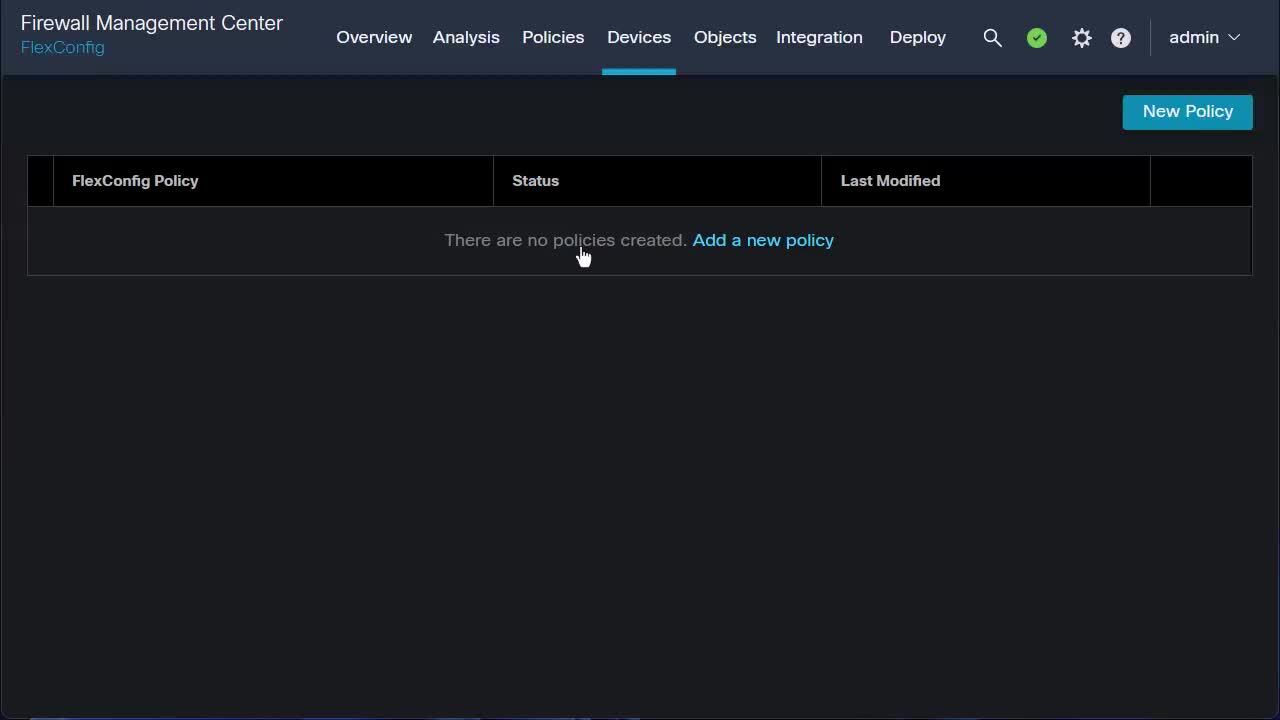Click the FlexConfig breadcrumb under the title
The image size is (1280, 720).
[x=62, y=47]
